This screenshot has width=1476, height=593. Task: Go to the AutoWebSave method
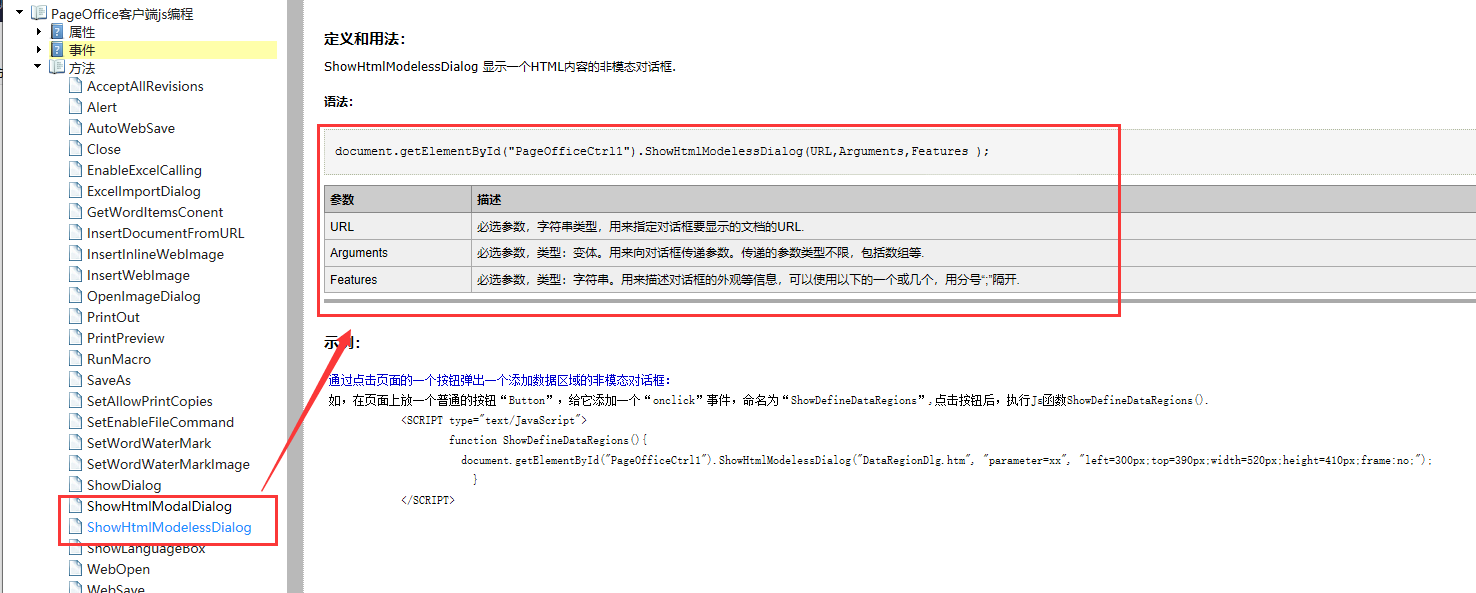(131, 128)
